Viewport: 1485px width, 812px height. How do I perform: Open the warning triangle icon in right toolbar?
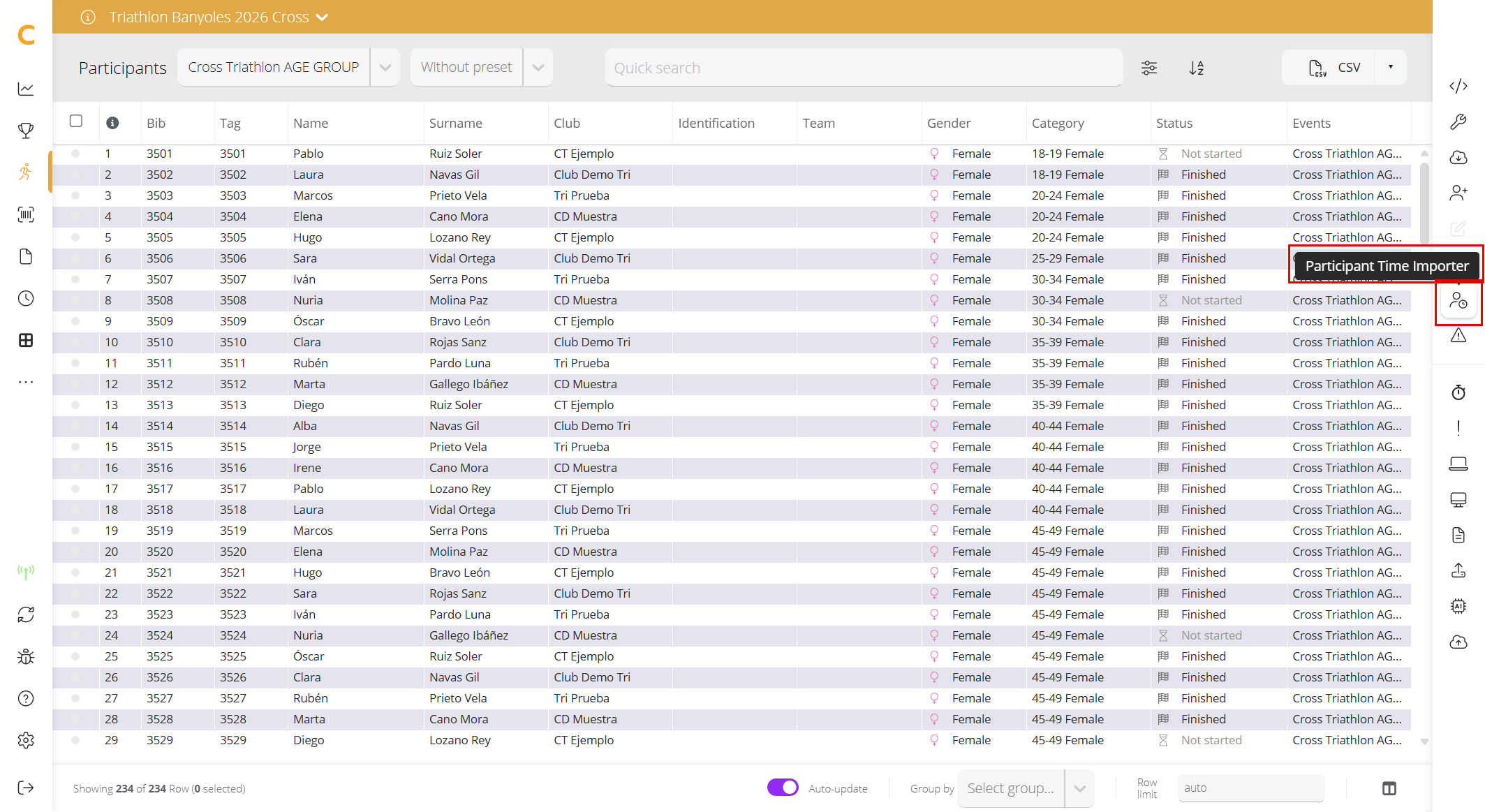tap(1458, 336)
